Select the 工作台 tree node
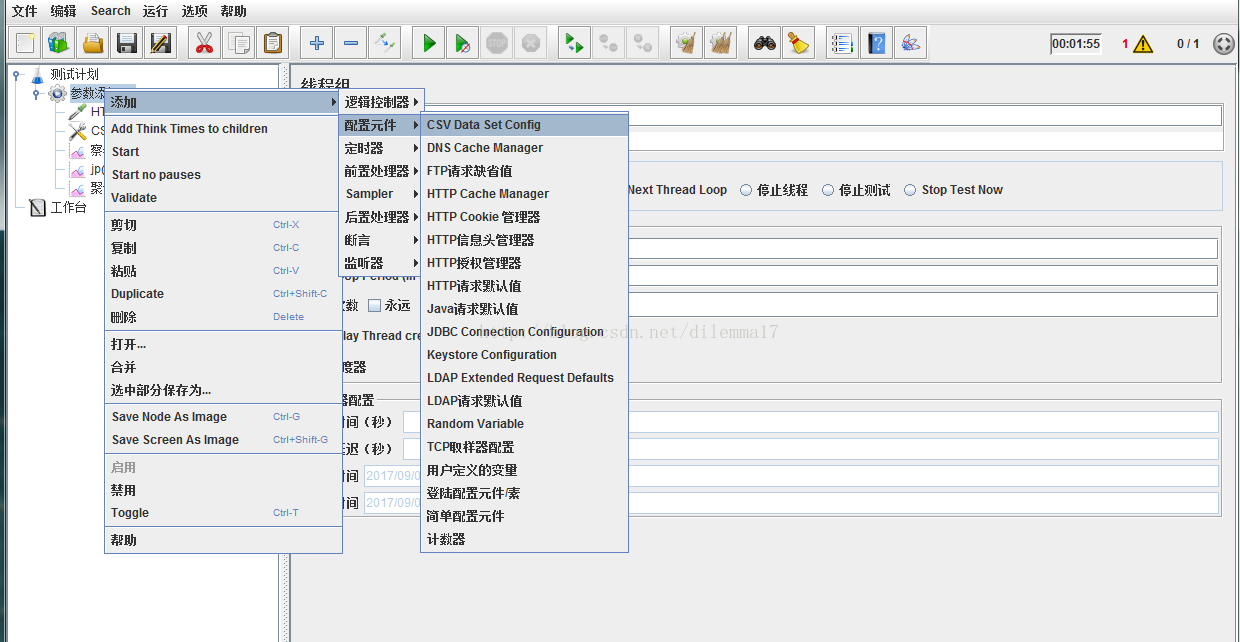Viewport: 1240px width, 642px height. click(68, 208)
